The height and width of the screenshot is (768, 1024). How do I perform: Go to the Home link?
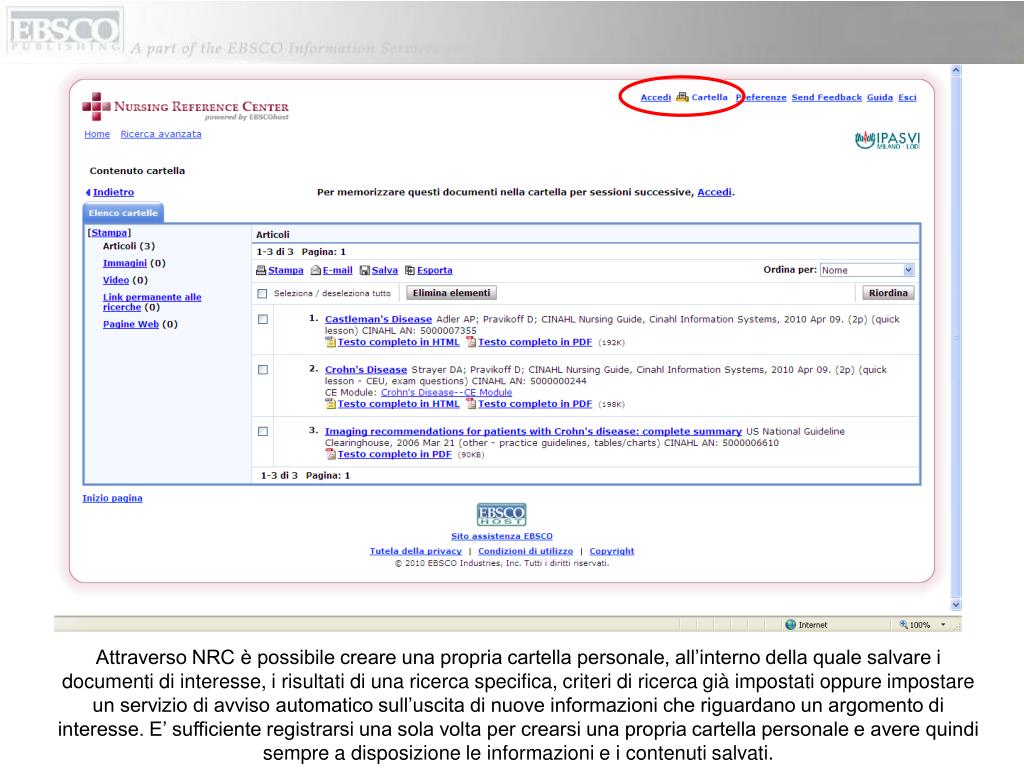[97, 134]
